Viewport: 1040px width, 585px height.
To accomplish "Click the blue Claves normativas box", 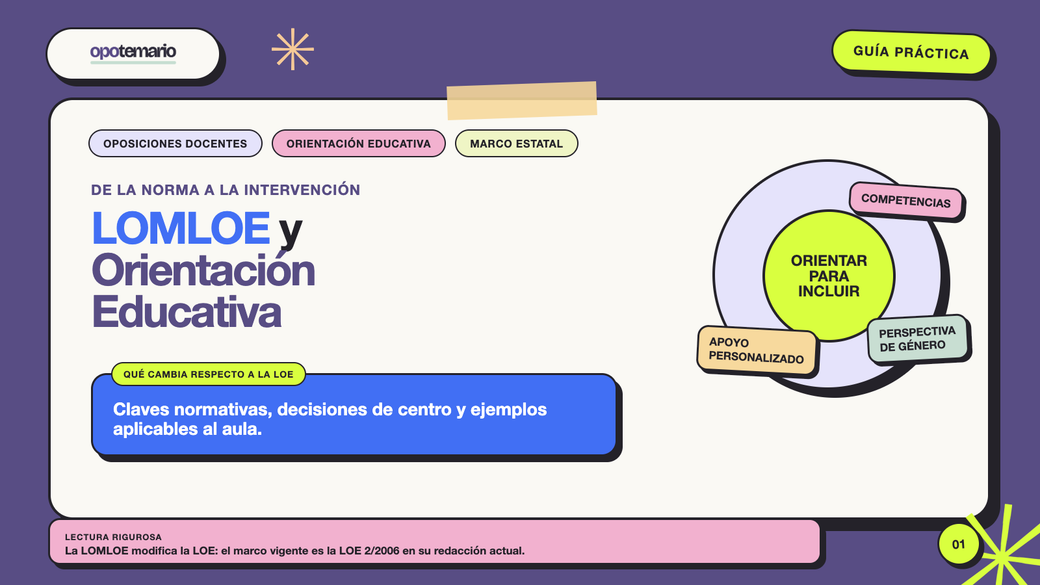I will 354,415.
